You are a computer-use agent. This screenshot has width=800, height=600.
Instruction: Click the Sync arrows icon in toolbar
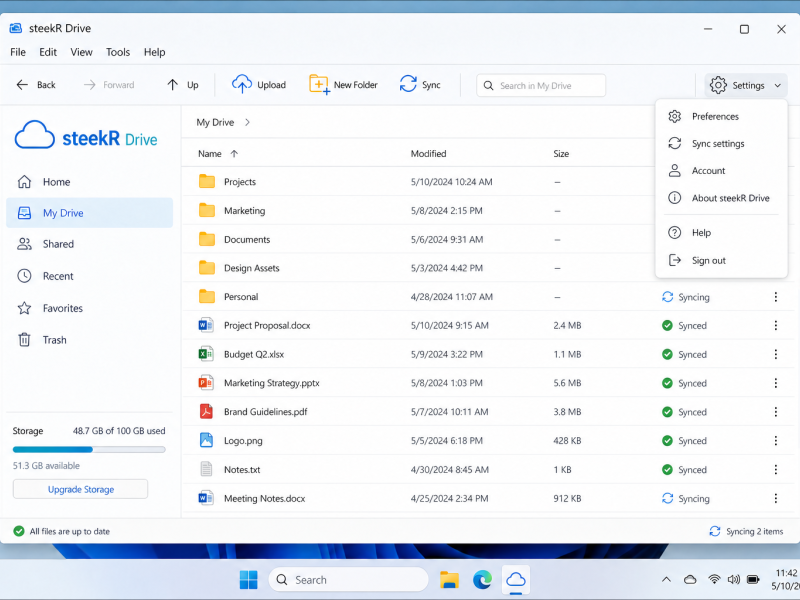[408, 84]
